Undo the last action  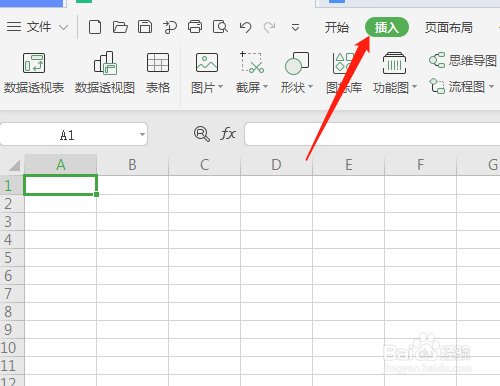(245, 27)
